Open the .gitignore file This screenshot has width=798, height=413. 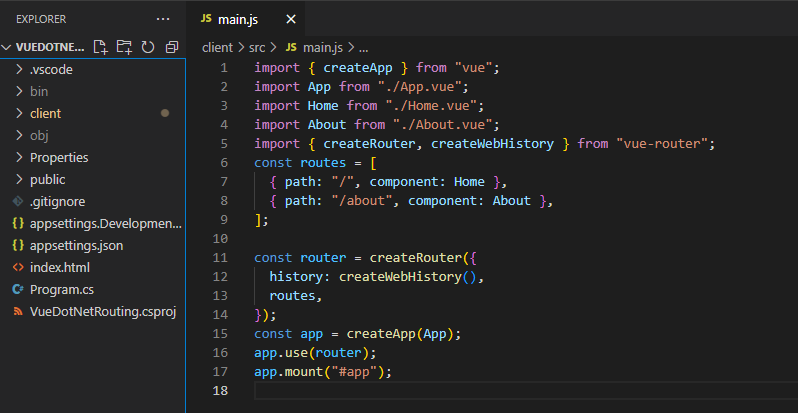tap(93, 202)
